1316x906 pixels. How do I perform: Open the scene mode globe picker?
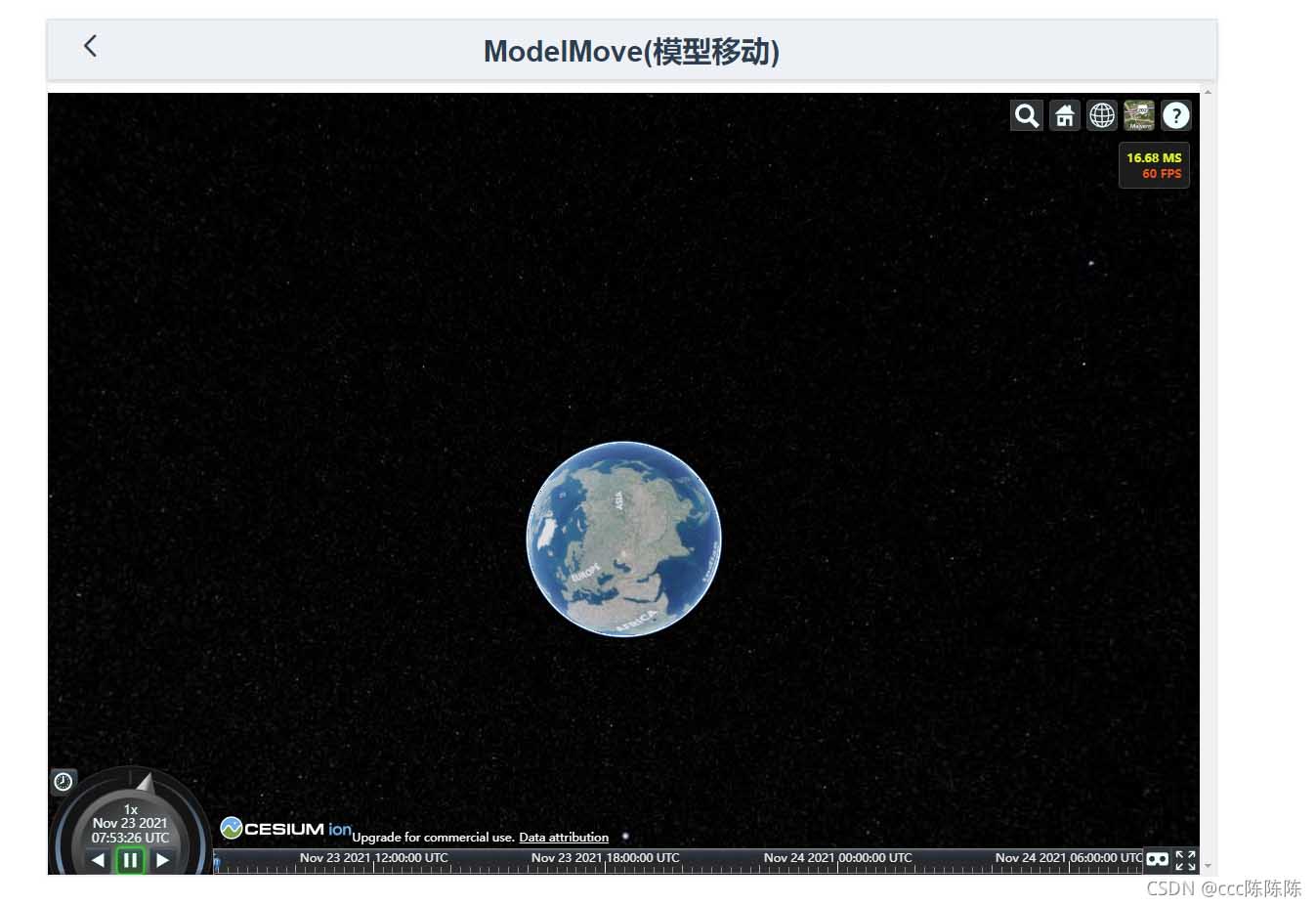(1102, 115)
